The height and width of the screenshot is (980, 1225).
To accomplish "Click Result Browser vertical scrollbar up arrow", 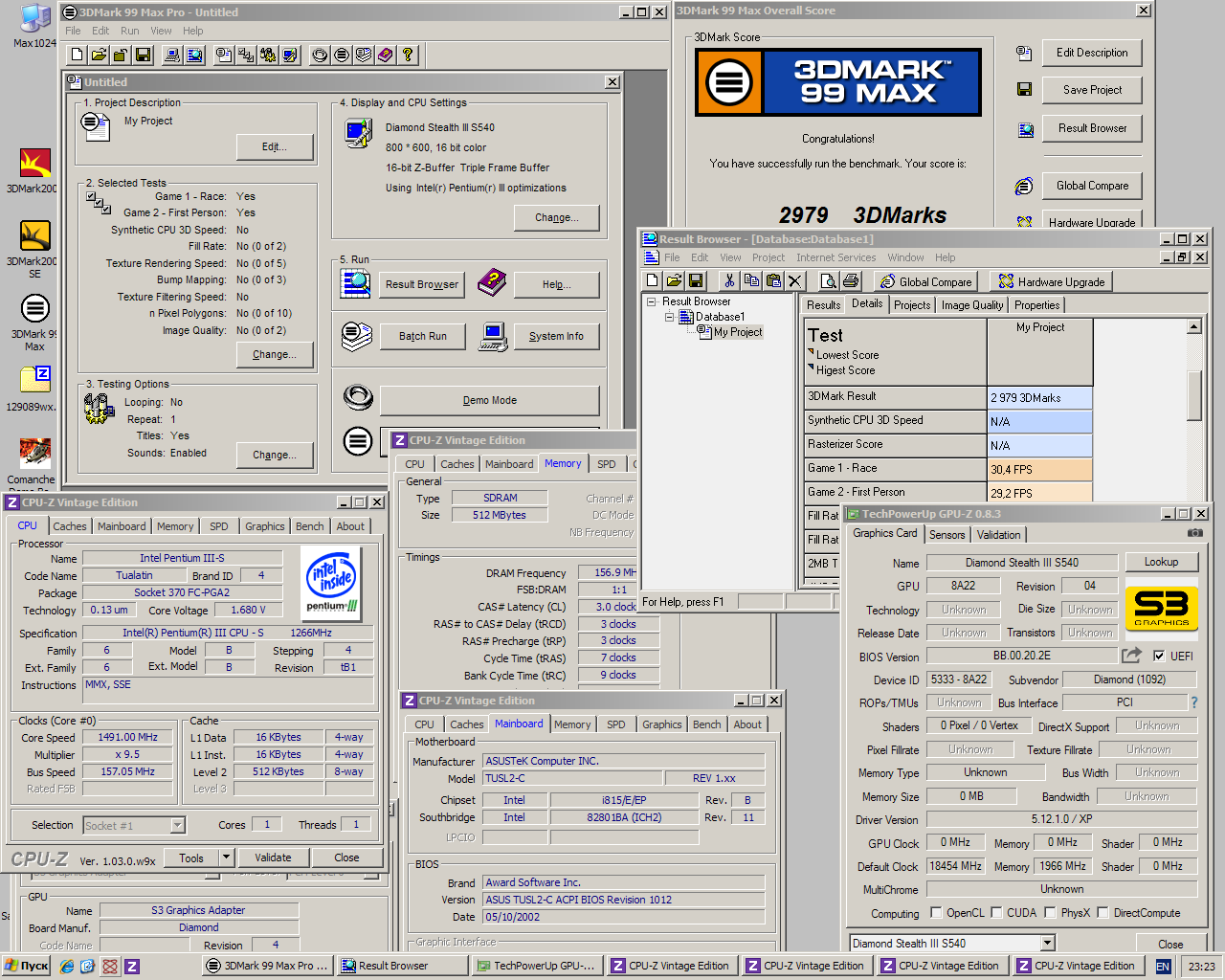I will click(1193, 327).
